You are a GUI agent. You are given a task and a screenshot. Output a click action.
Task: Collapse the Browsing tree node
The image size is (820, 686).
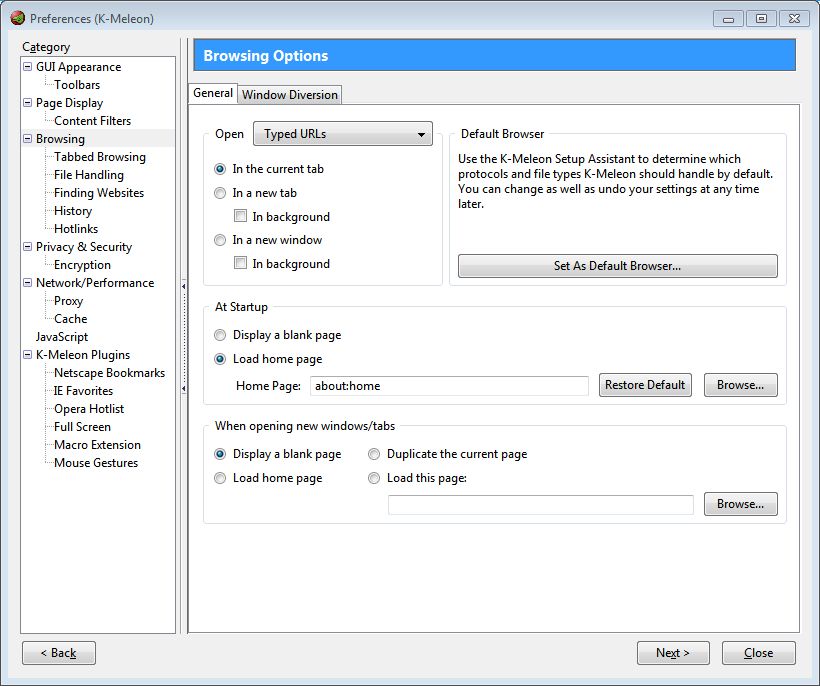28,139
